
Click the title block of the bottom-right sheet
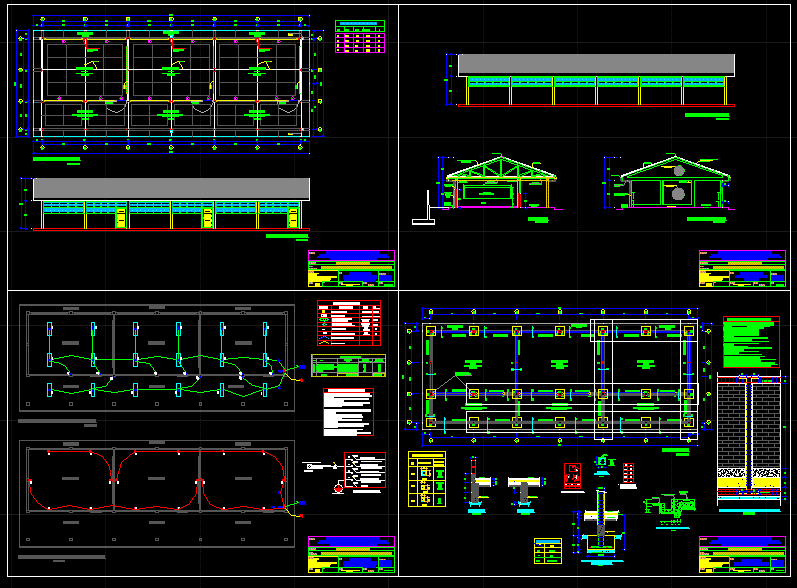[742, 554]
